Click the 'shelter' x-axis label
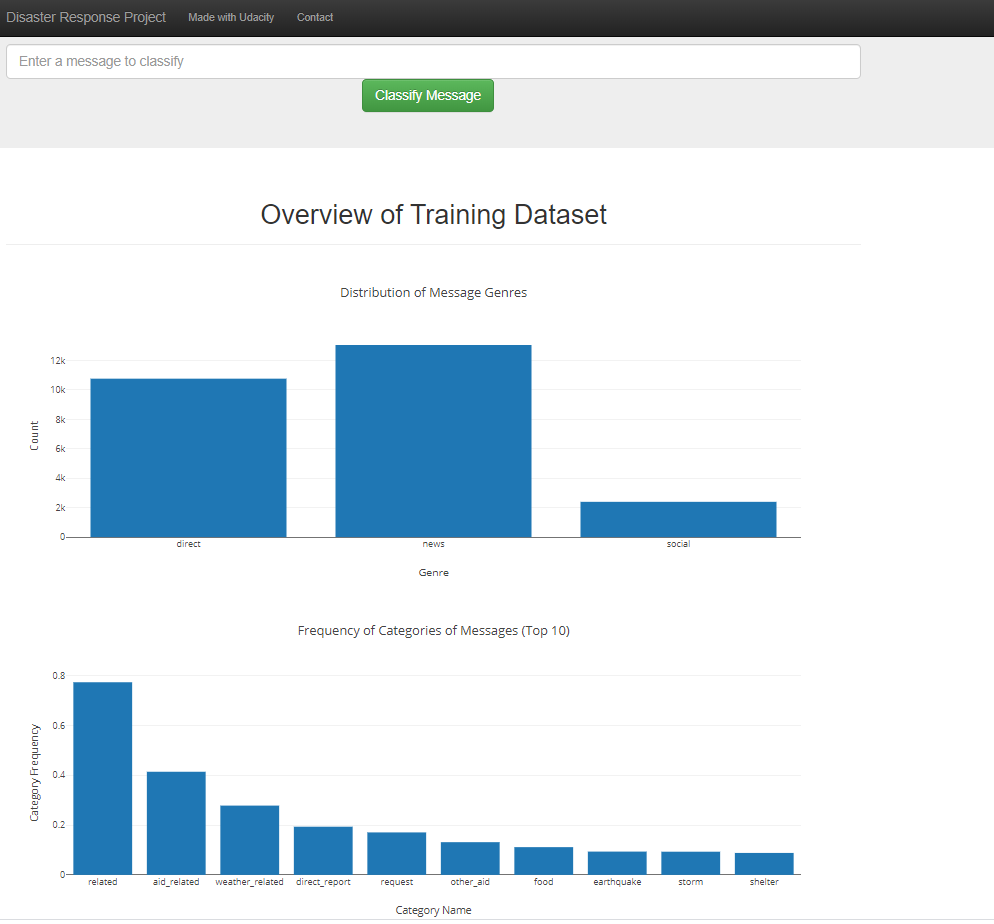 click(x=765, y=882)
